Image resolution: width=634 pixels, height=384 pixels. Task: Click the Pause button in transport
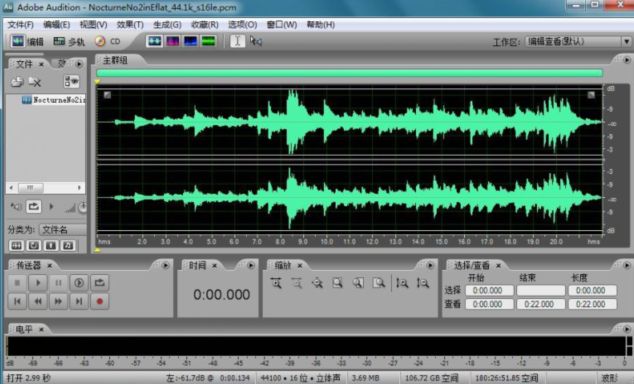(58, 283)
